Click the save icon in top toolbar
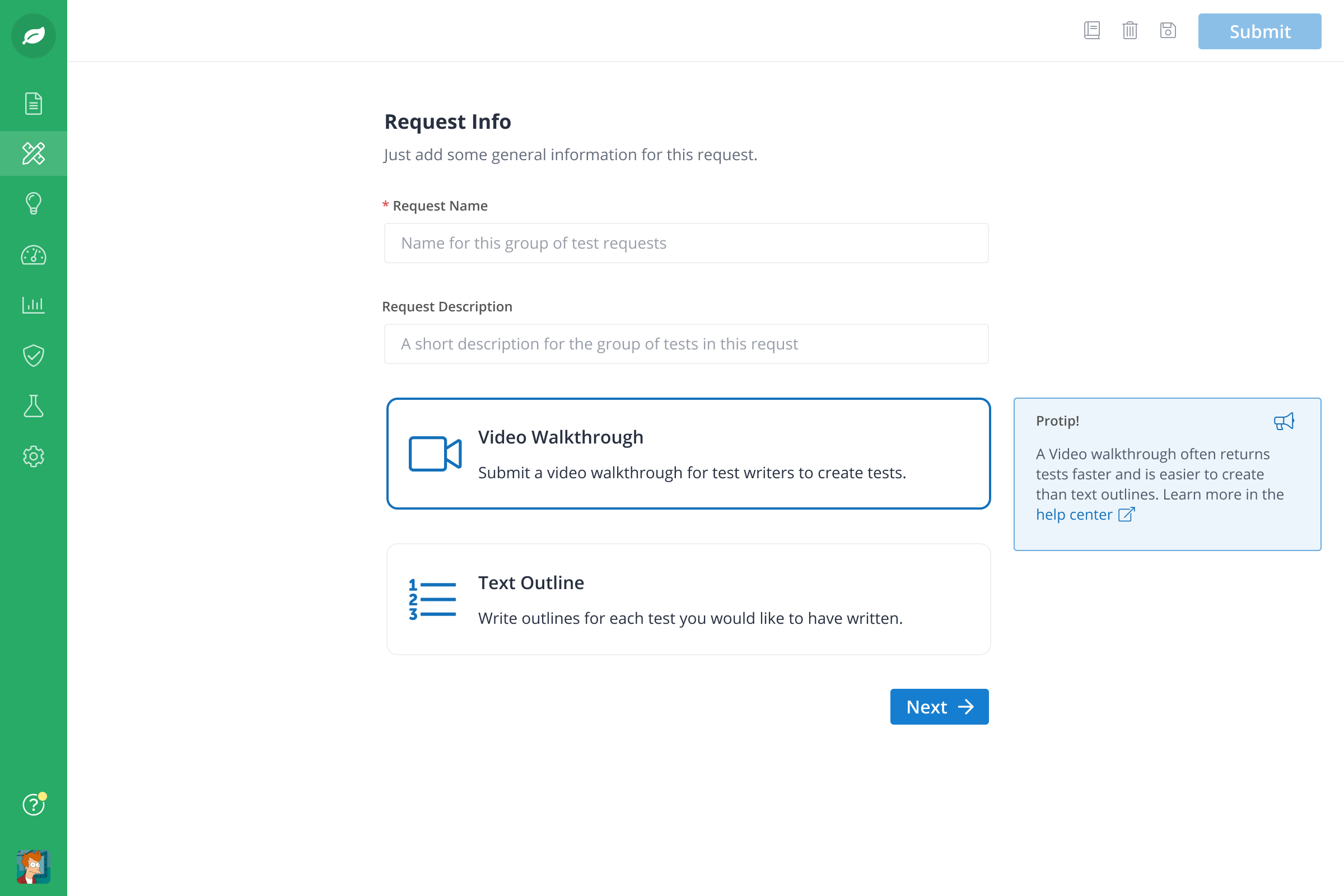The height and width of the screenshot is (896, 1344). click(1168, 30)
